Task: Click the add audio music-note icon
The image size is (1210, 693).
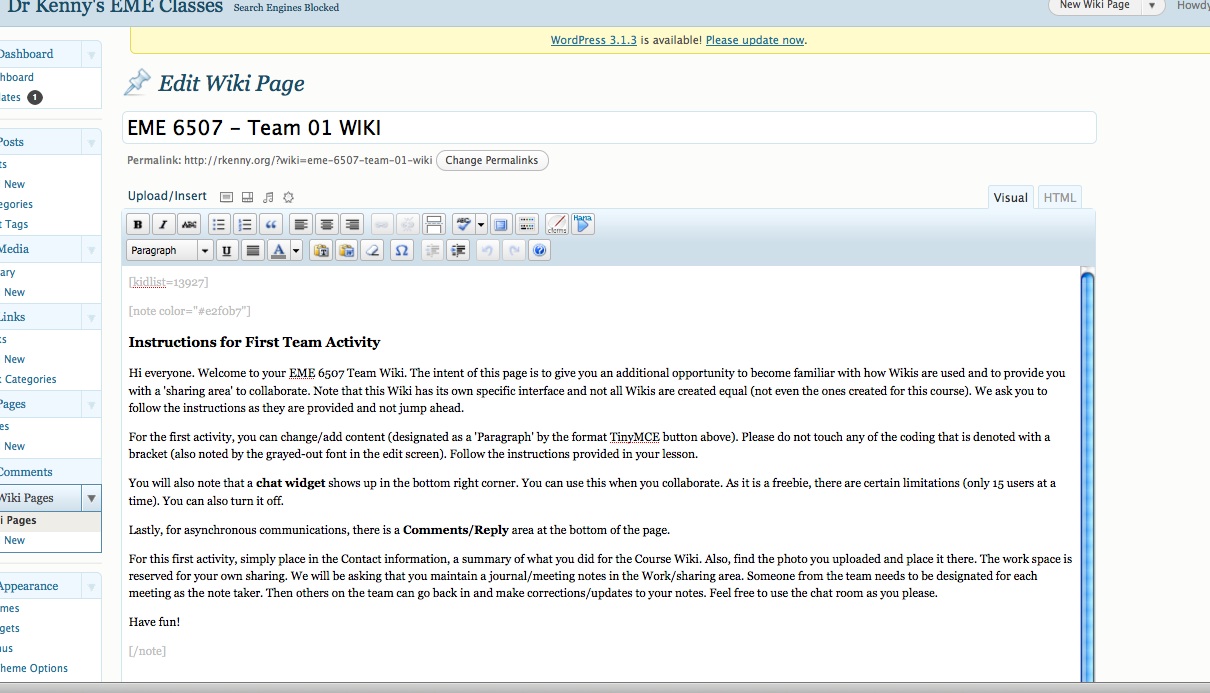Action: [x=268, y=197]
